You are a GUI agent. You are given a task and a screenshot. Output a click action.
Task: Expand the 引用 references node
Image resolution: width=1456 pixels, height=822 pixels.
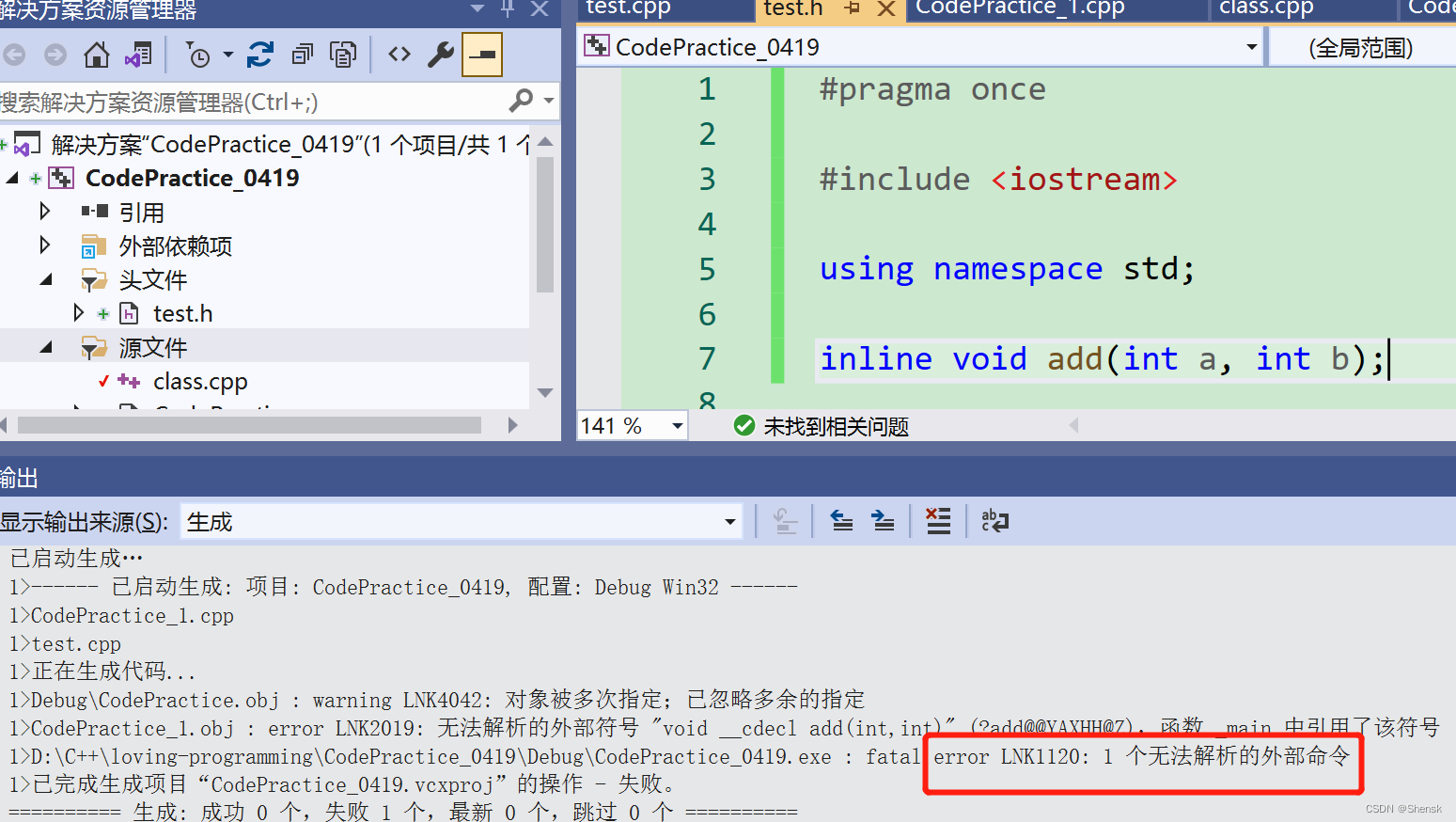[44, 211]
